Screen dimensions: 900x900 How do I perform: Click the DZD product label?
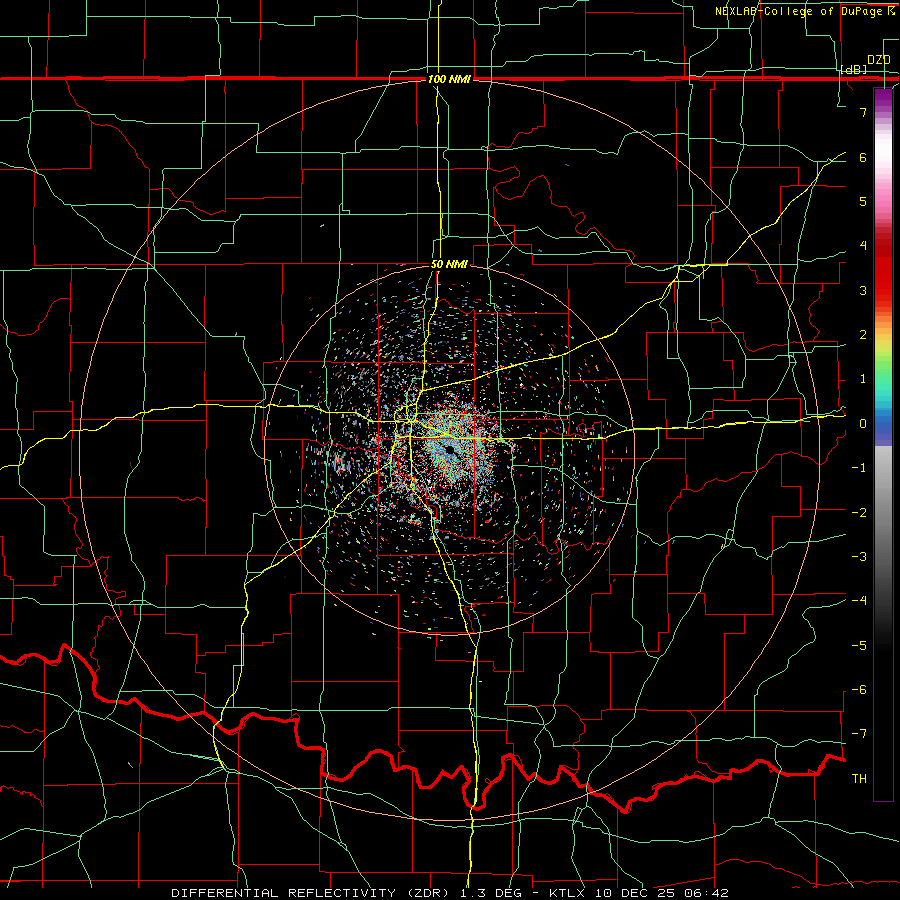click(878, 60)
